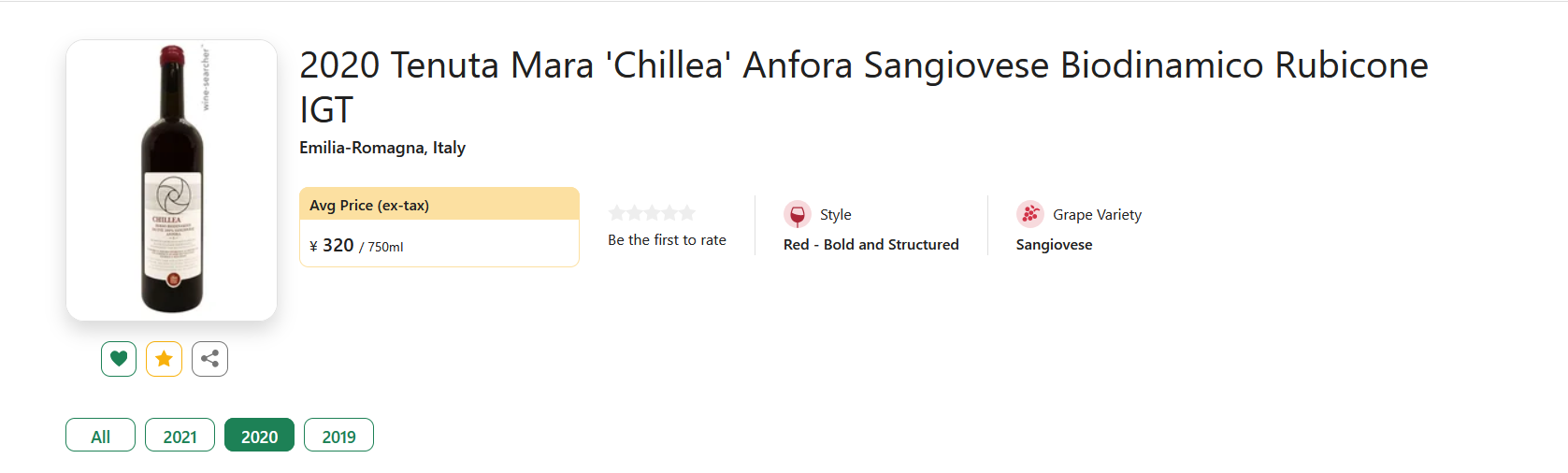Rate the wine with fifth star
1568x473 pixels.
pyautogui.click(x=687, y=213)
